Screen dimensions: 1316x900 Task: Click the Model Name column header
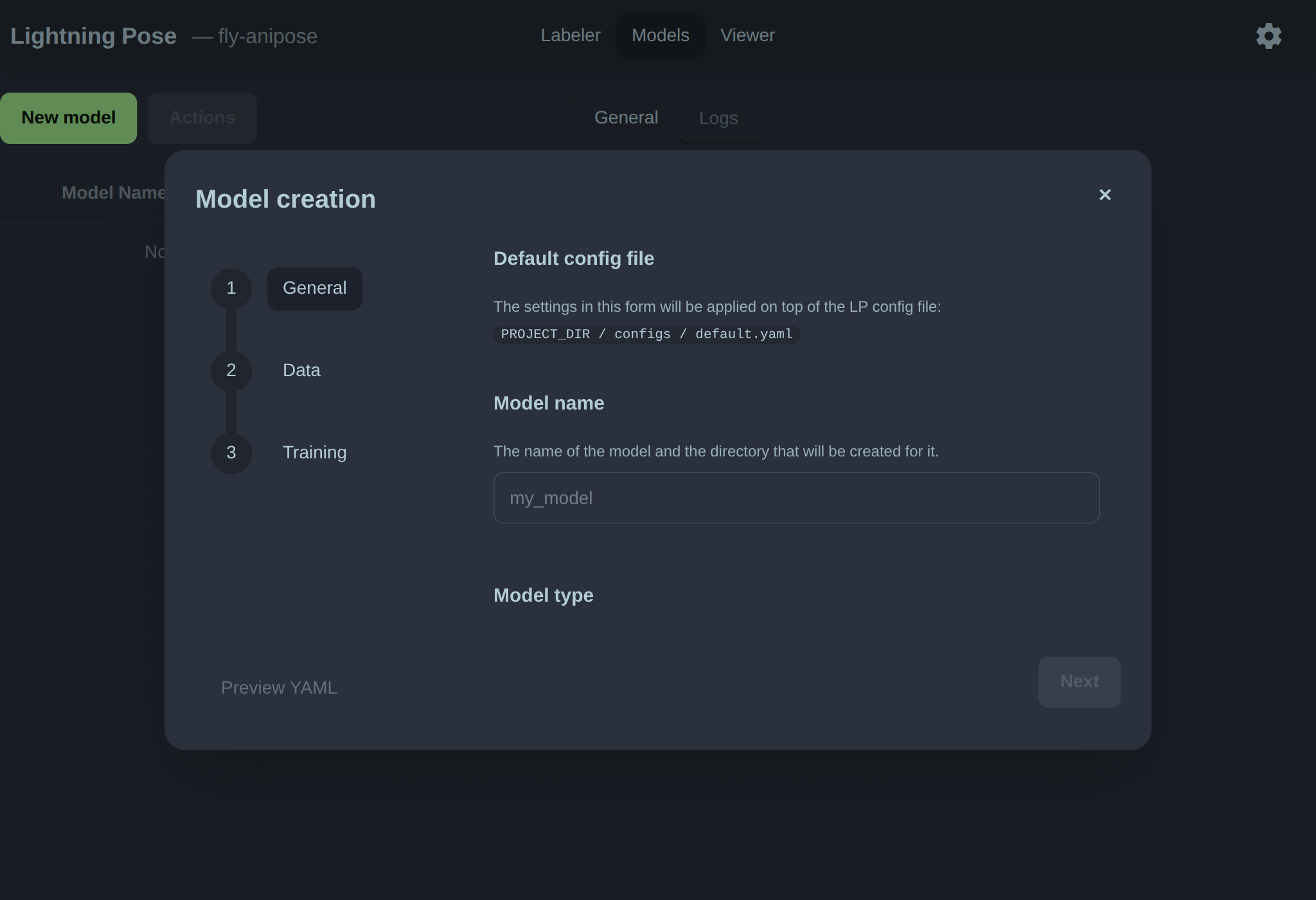point(114,193)
